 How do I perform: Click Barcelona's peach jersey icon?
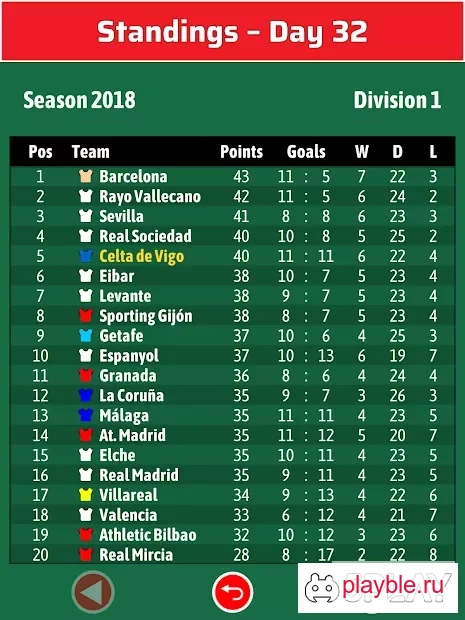pyautogui.click(x=86, y=176)
